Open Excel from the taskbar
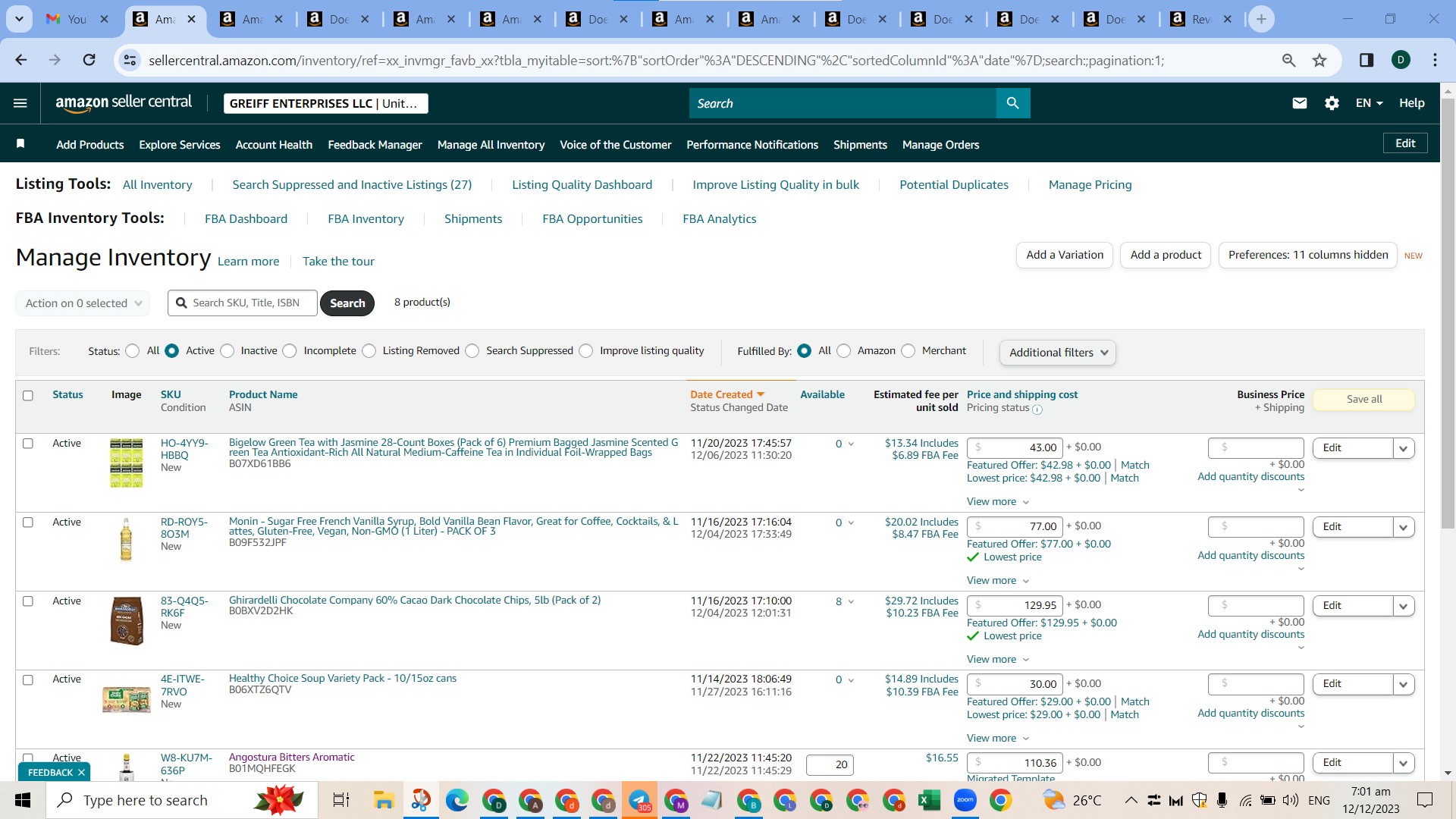The width and height of the screenshot is (1456, 819). click(929, 800)
